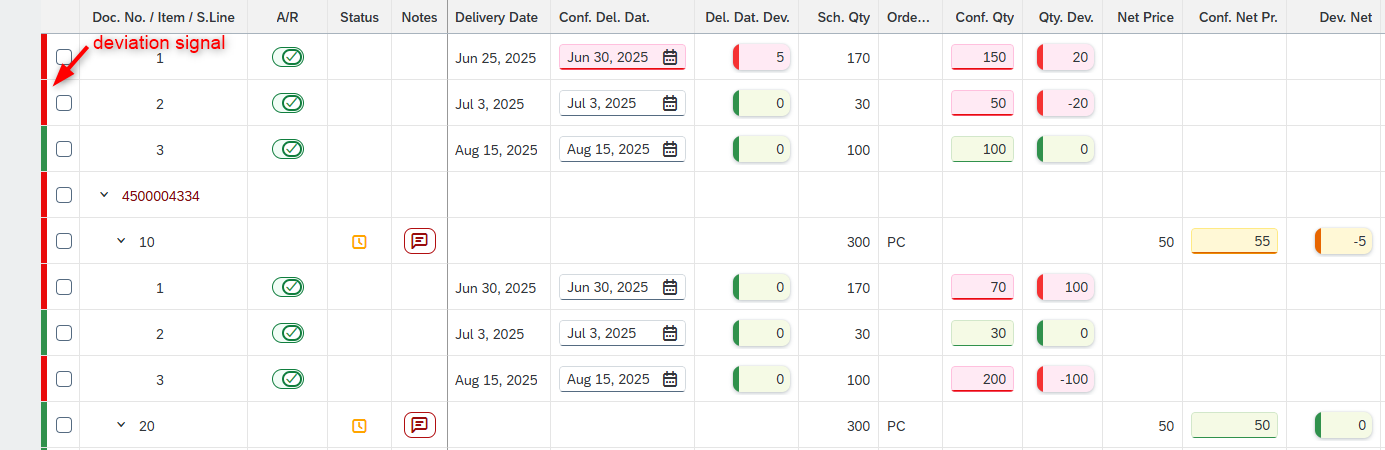Click the confirmed net price field showing 55
This screenshot has height=450, width=1385.
pyautogui.click(x=1234, y=241)
